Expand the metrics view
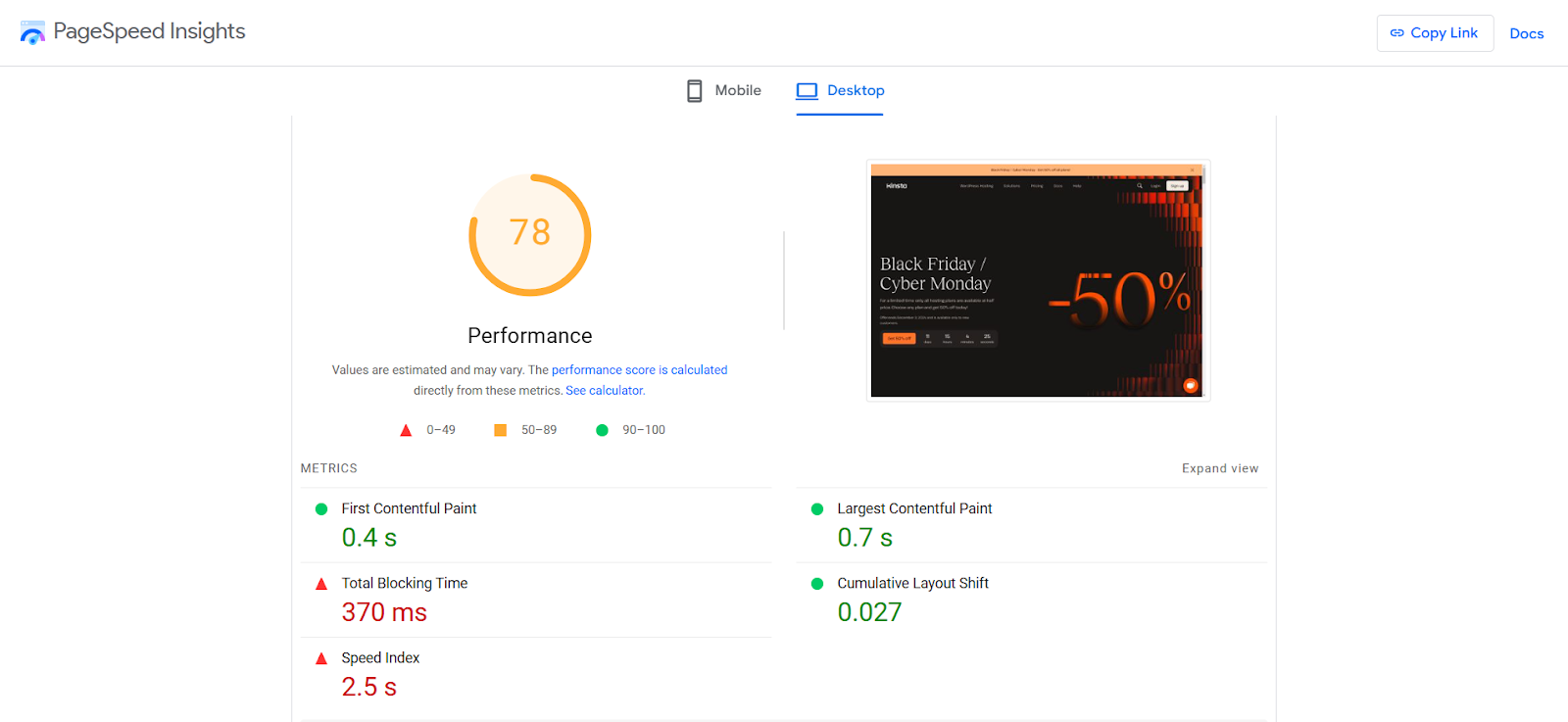This screenshot has width=1568, height=722. coord(1220,468)
